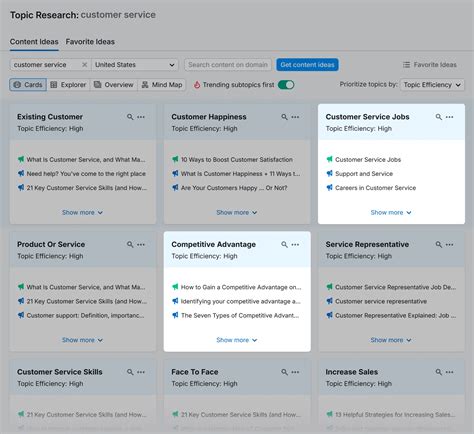The width and height of the screenshot is (474, 434).
Task: Click the search icon on the Product Or Service card
Action: pos(130,245)
